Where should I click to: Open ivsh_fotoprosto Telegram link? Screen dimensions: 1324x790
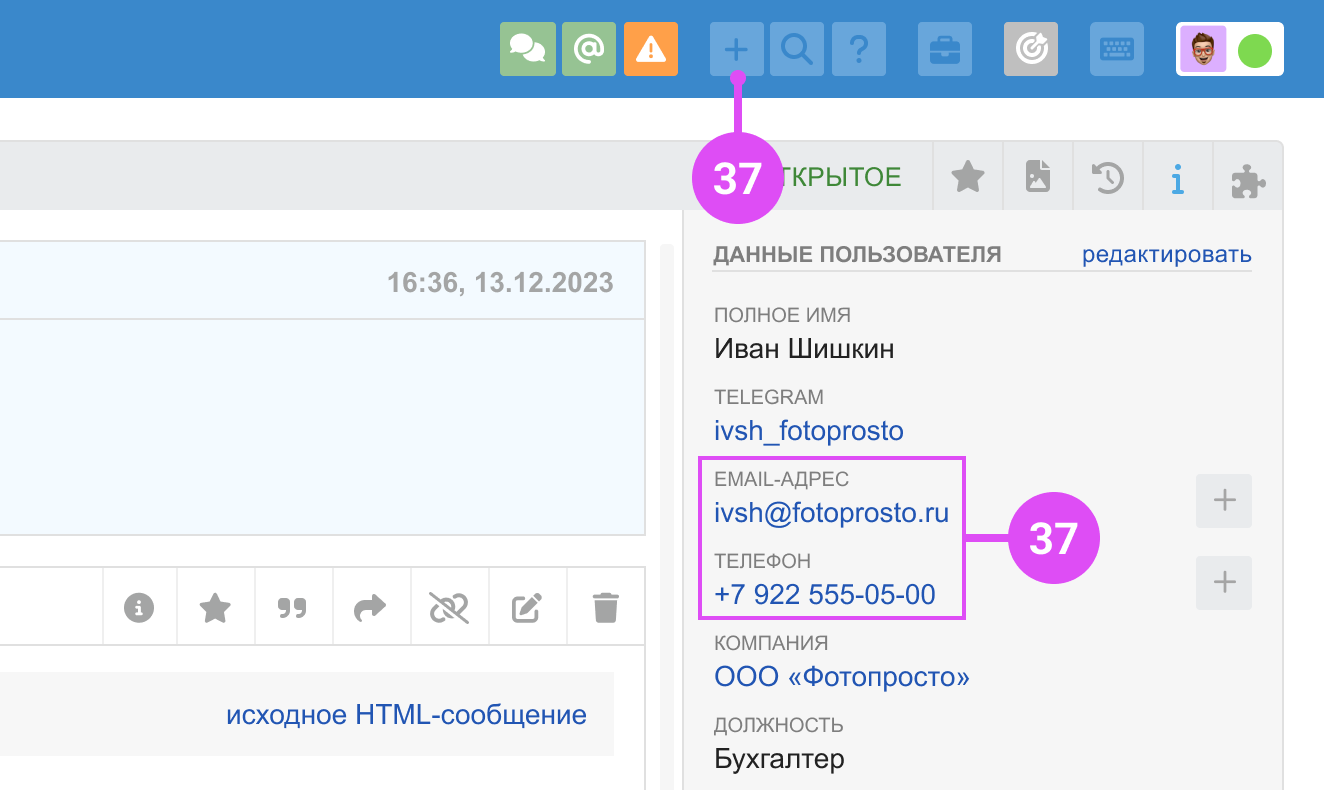(x=808, y=431)
